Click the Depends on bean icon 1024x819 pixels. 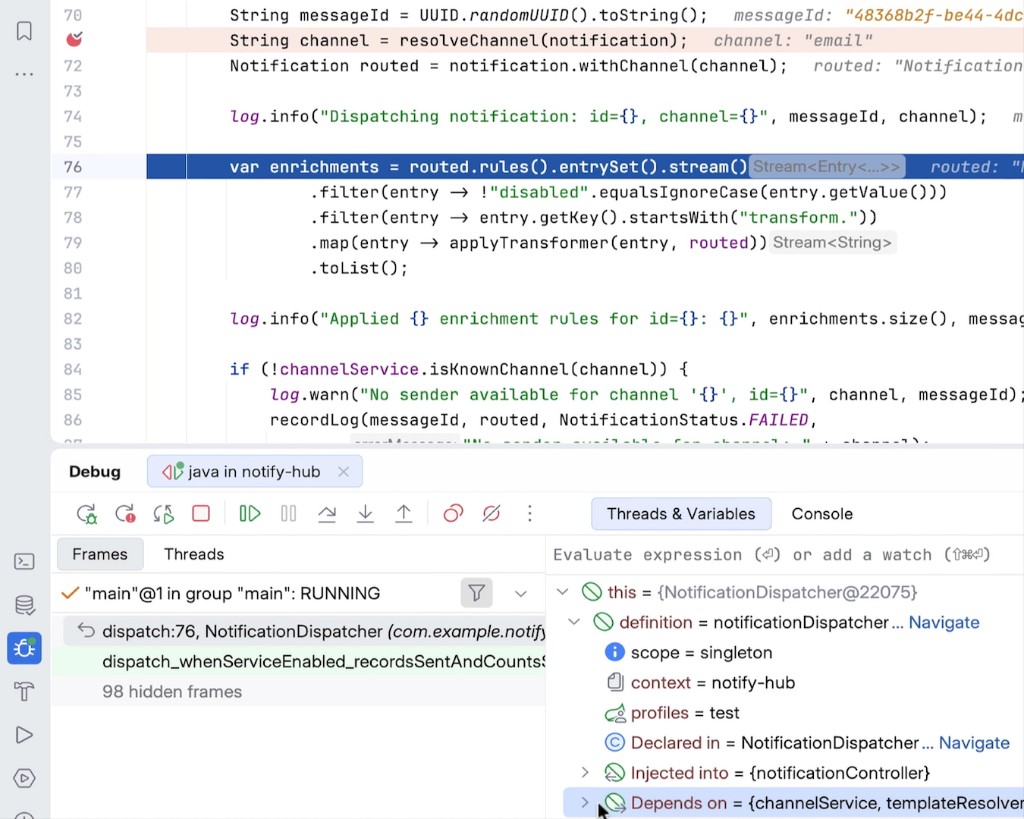point(615,803)
